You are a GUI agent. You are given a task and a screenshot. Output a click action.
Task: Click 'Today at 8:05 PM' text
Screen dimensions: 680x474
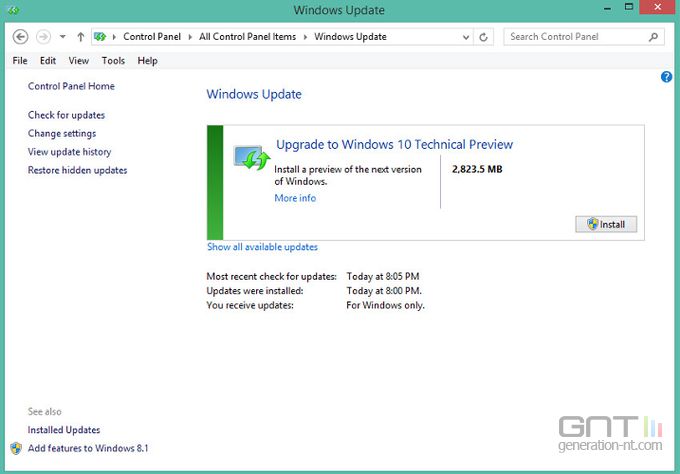pos(383,276)
